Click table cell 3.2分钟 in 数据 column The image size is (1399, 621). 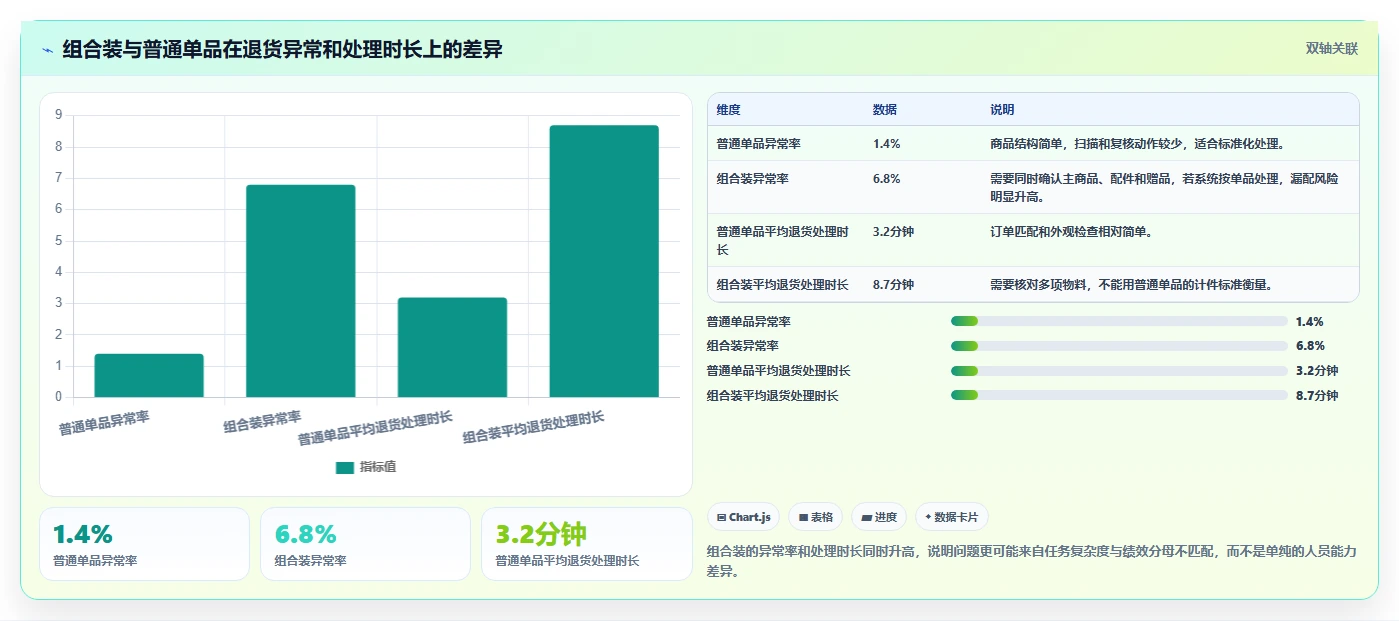point(894,232)
